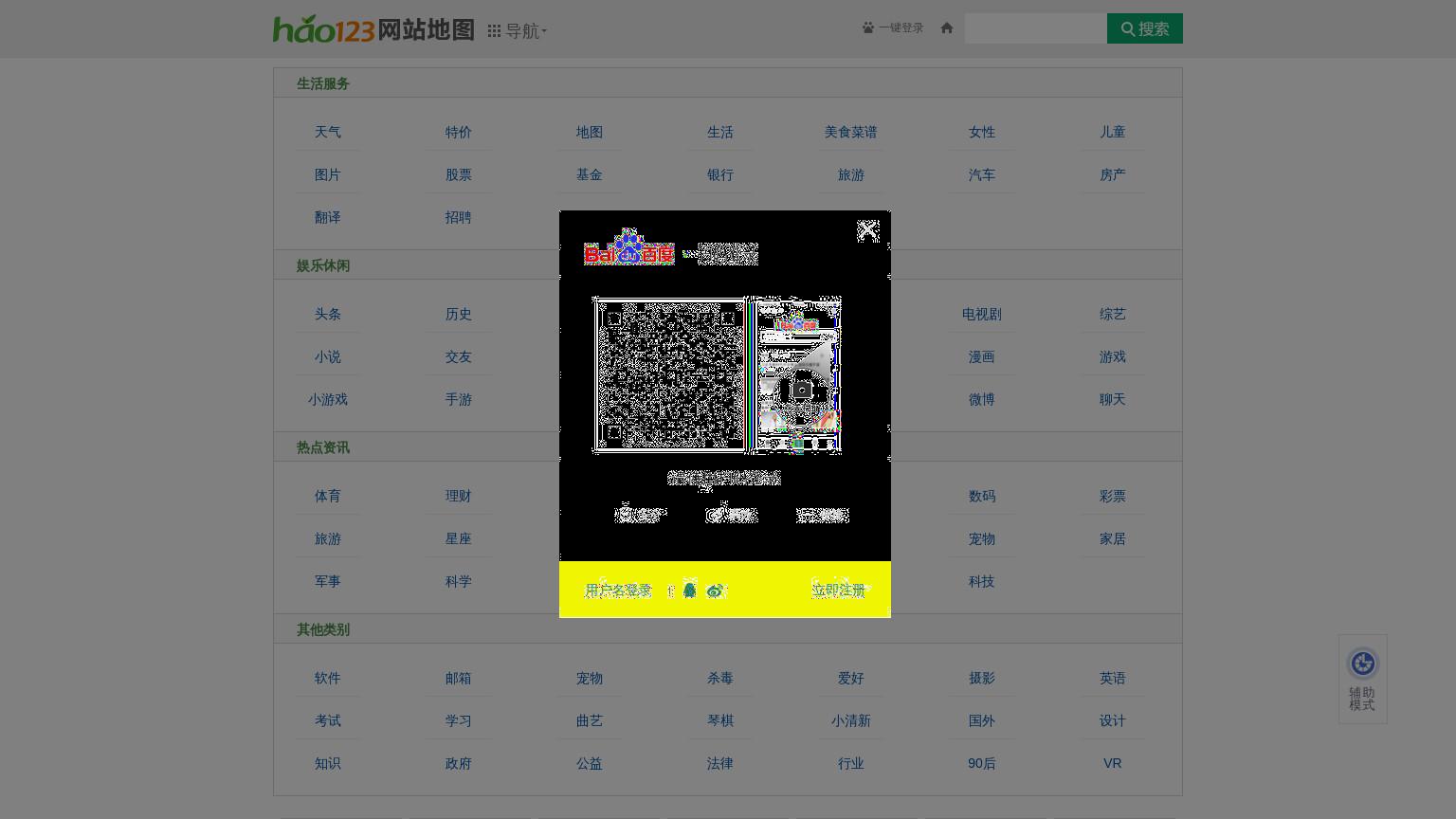Open the 头条 link
Viewport: 1456px width, 819px height.
coord(328,315)
